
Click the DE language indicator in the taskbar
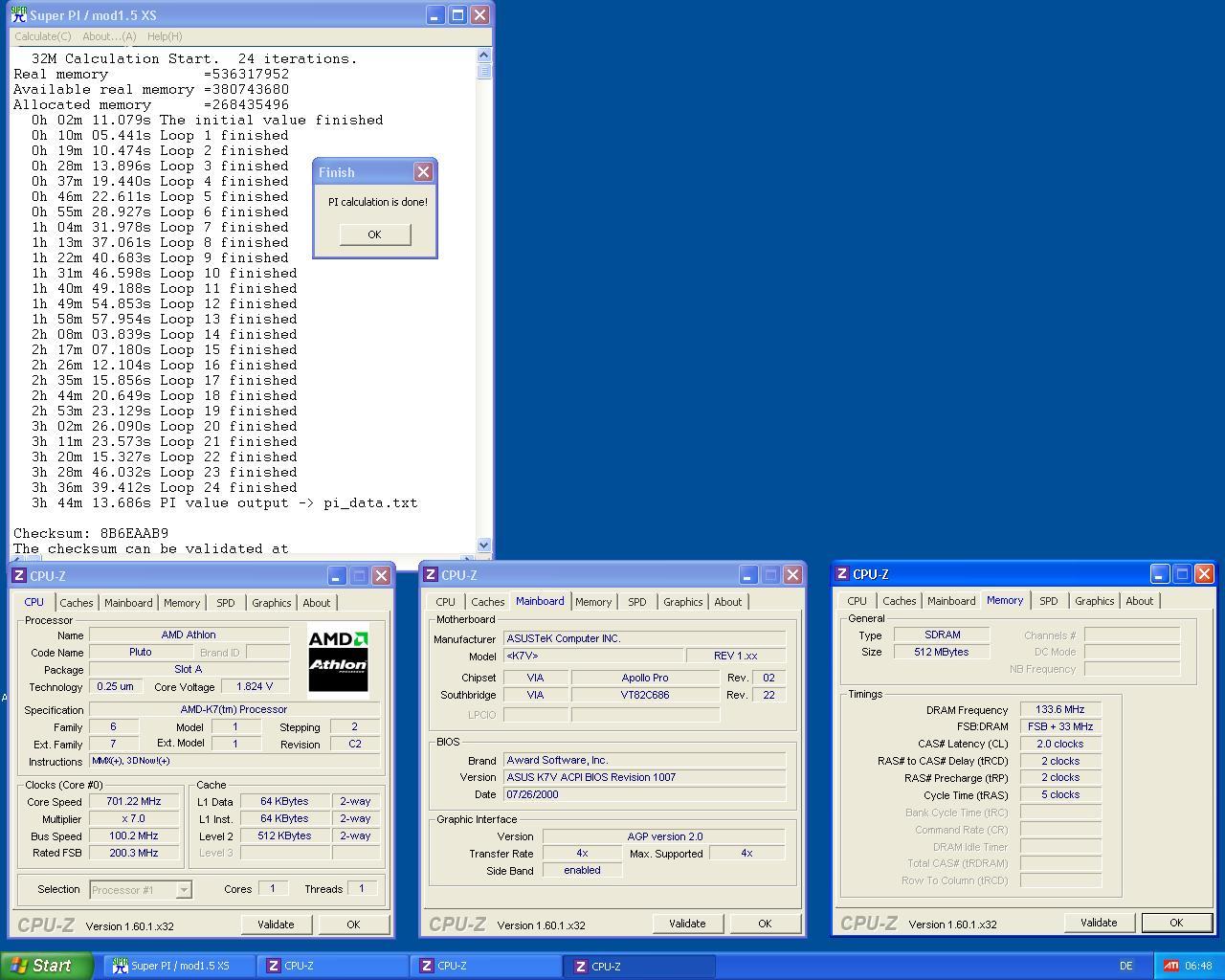tap(1125, 966)
